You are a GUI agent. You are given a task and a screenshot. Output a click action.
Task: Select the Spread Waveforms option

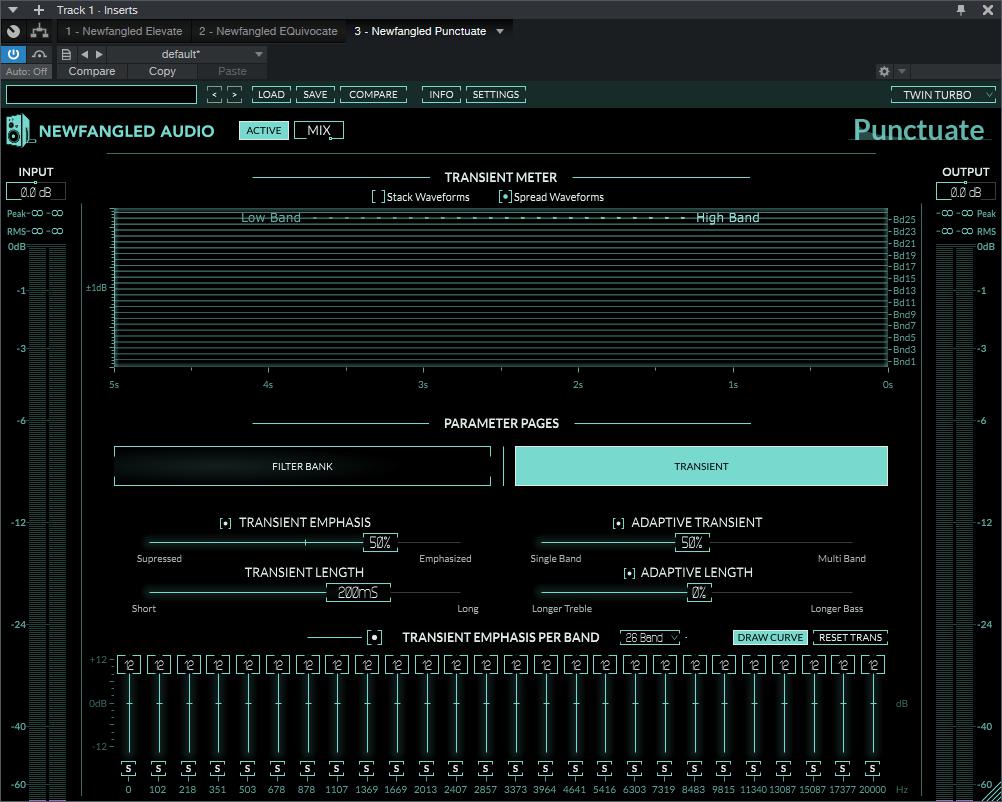click(x=505, y=197)
